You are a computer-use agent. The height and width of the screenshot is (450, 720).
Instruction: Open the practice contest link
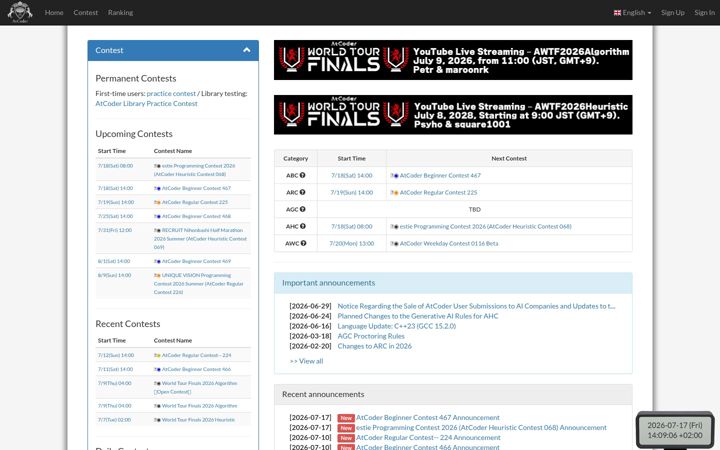171,94
